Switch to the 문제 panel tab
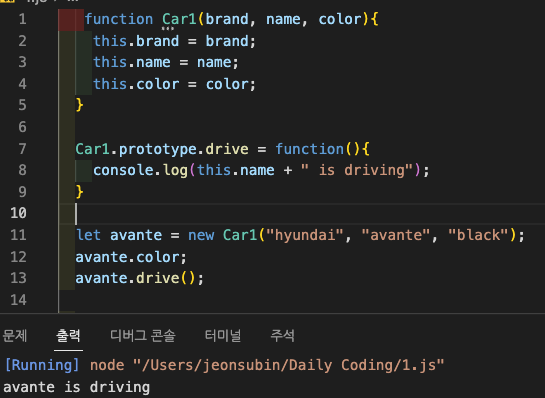 14,335
